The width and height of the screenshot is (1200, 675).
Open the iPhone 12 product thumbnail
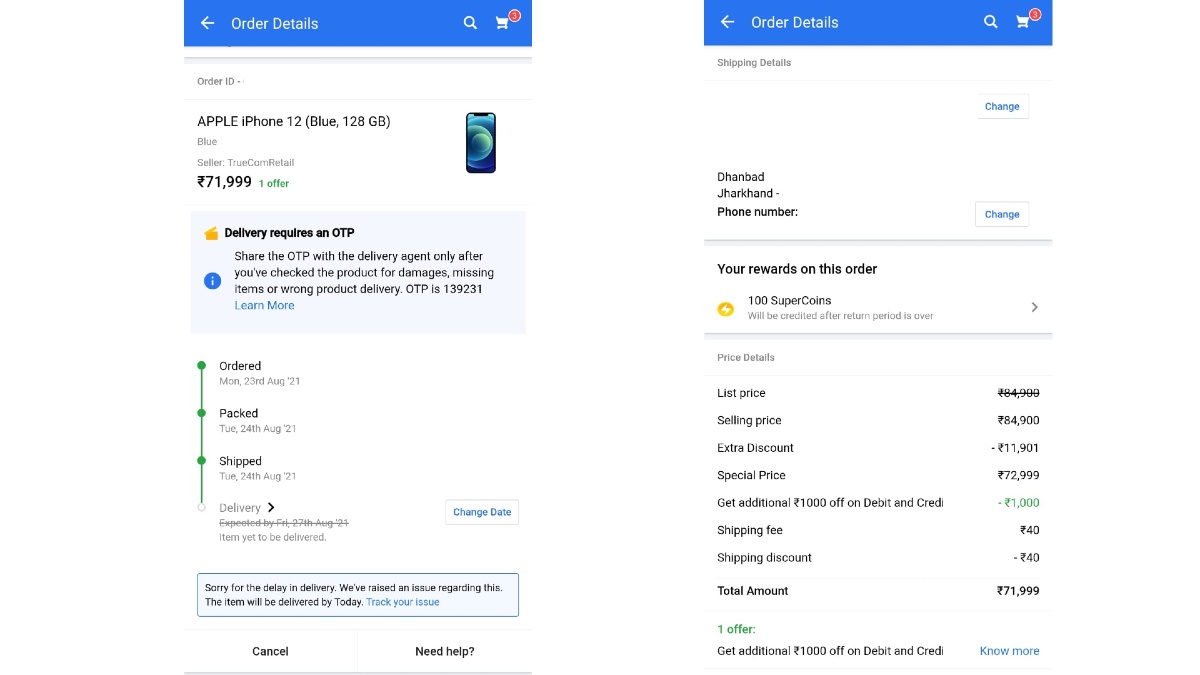[481, 143]
